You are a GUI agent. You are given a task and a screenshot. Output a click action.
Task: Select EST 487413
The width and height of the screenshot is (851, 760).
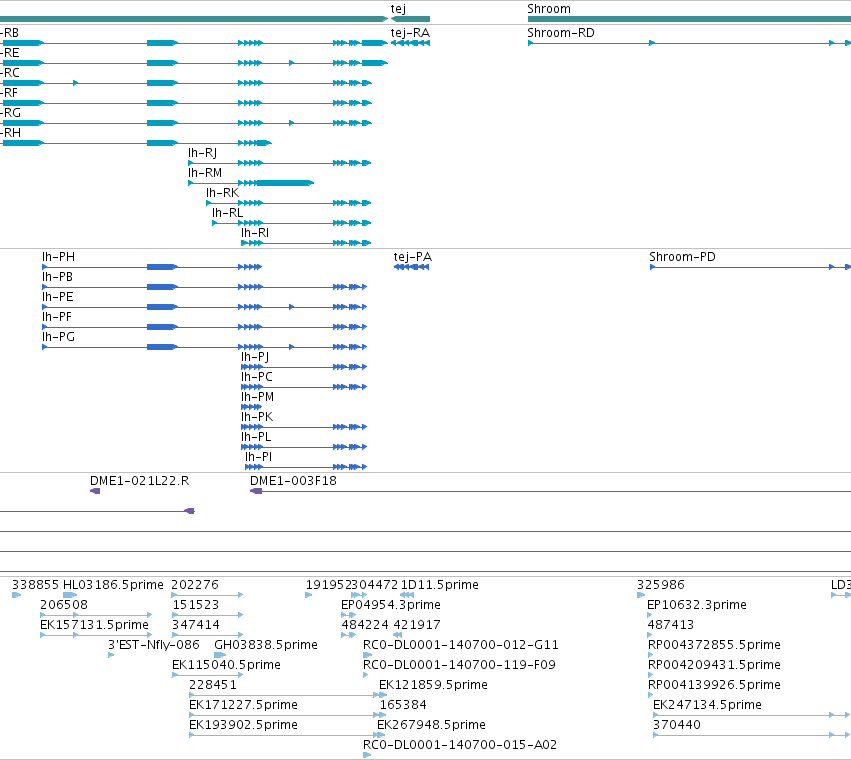click(x=671, y=625)
